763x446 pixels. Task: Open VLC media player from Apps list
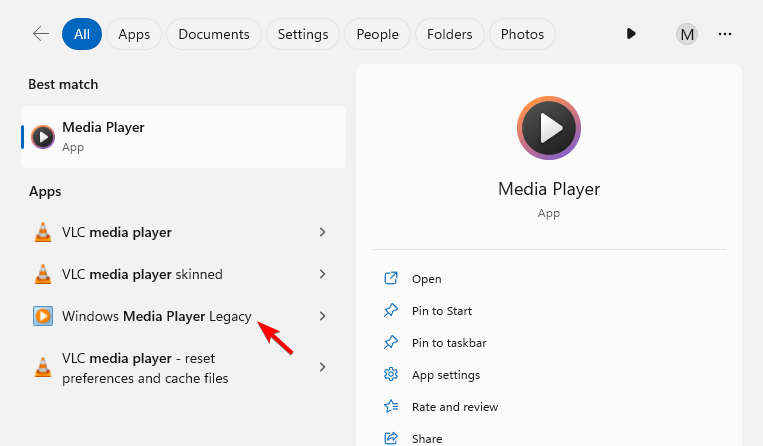(117, 232)
